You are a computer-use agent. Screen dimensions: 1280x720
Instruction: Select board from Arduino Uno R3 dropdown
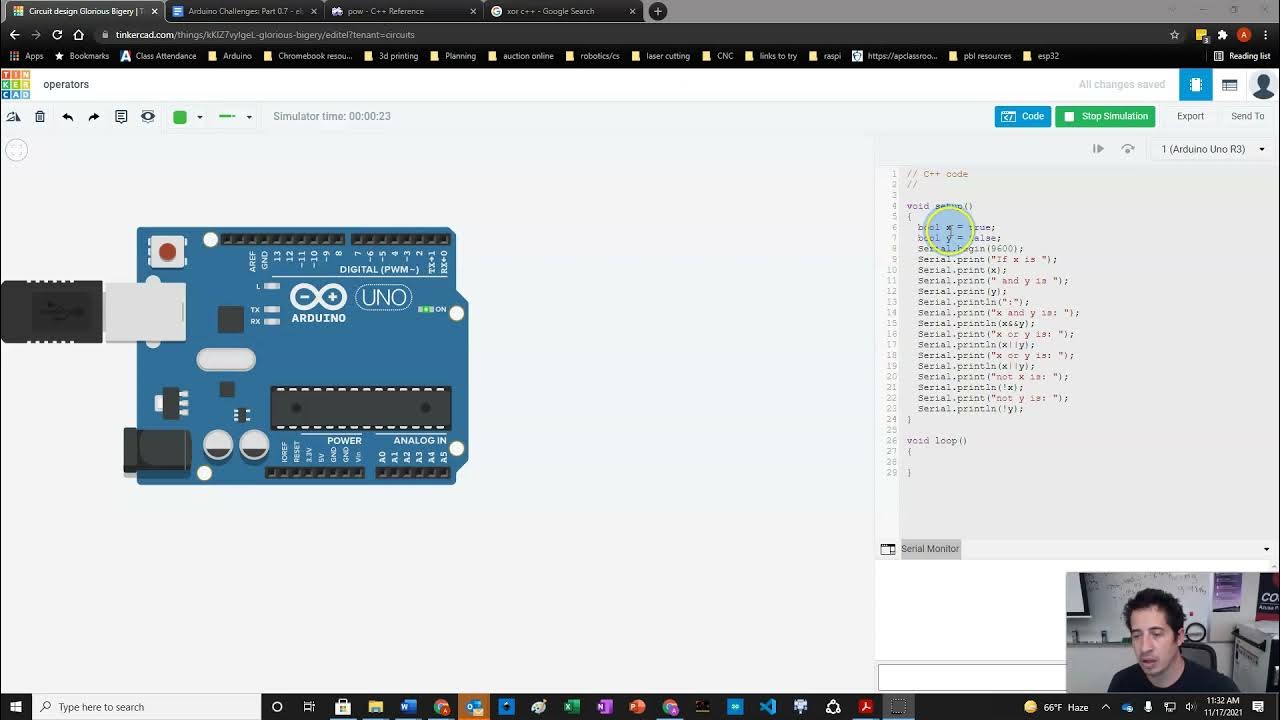coord(1212,149)
